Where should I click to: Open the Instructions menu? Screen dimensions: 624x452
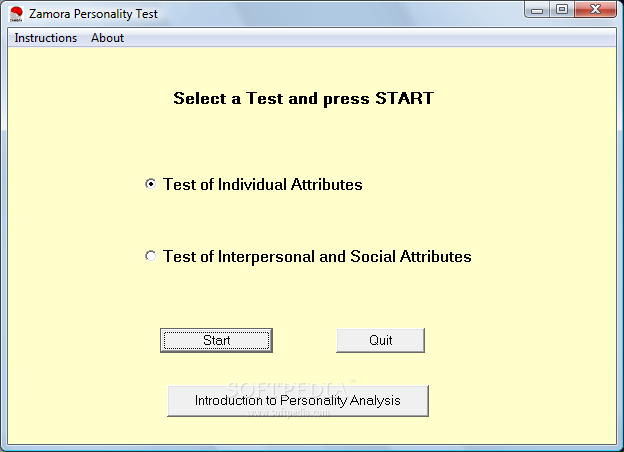(46, 38)
